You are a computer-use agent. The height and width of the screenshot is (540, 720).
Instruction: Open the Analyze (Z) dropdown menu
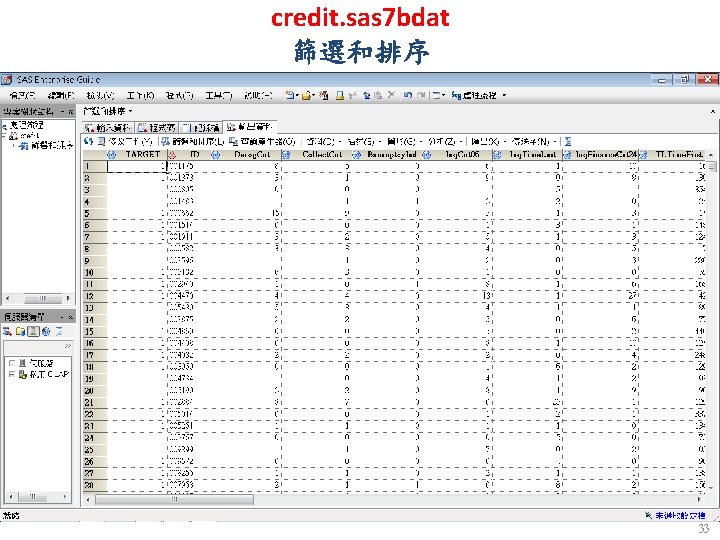coord(445,141)
